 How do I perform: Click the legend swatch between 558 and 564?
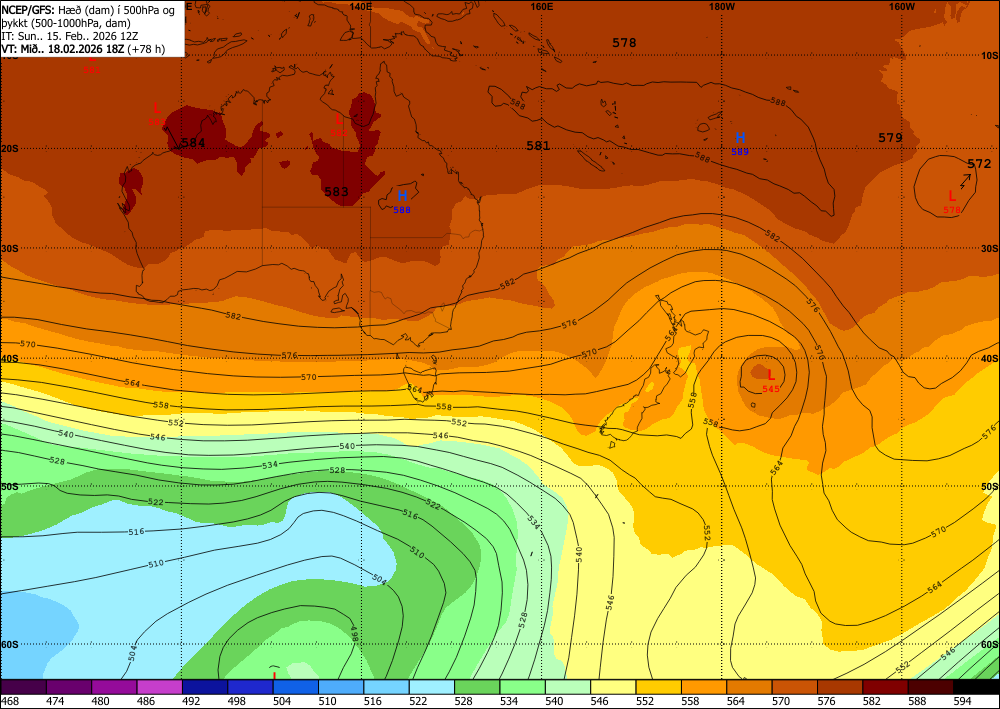point(703,687)
